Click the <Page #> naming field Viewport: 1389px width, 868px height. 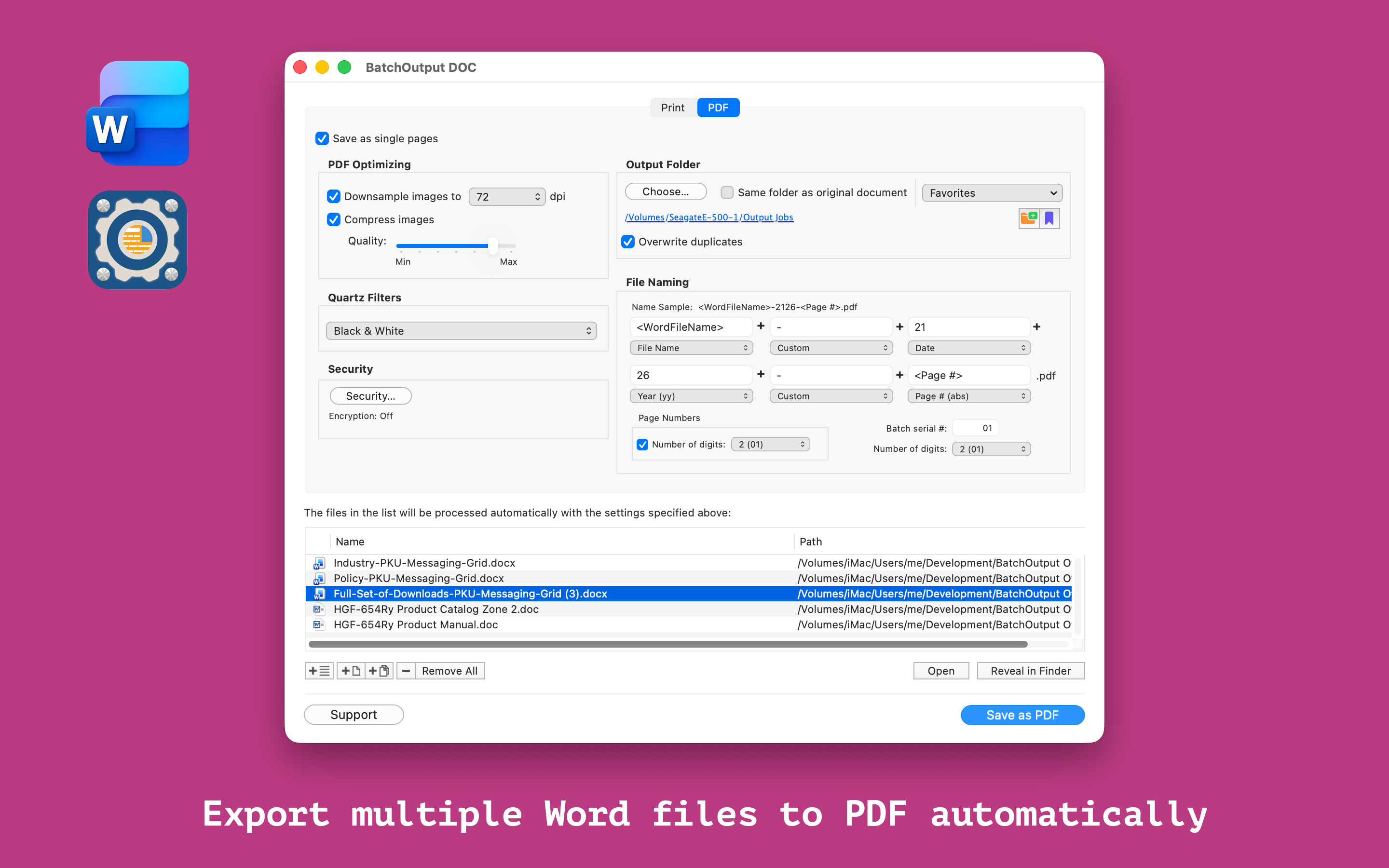tap(969, 375)
